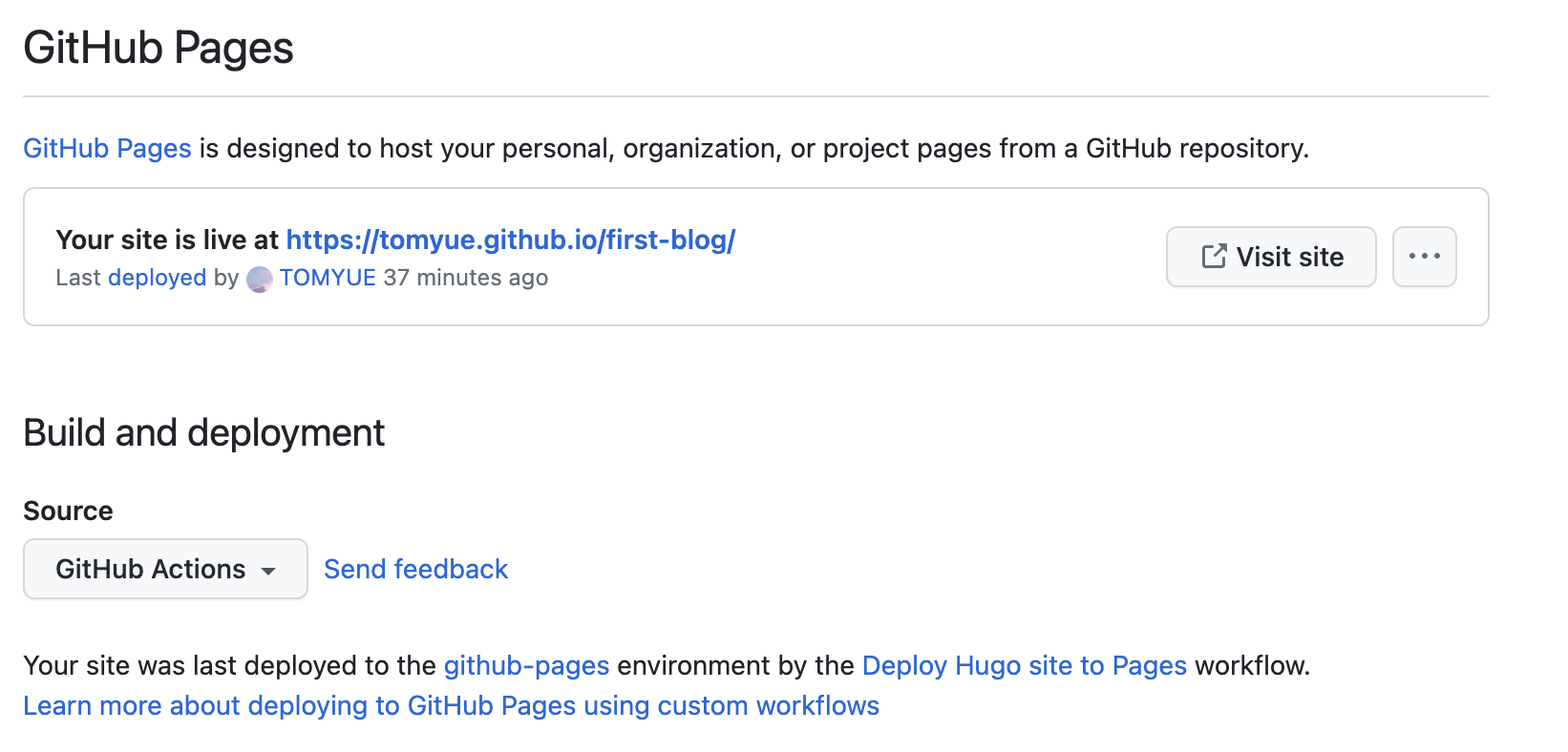Screen dimensions: 1568x752
Task: Expand the GitHub Actions source dropdown
Action: click(165, 569)
